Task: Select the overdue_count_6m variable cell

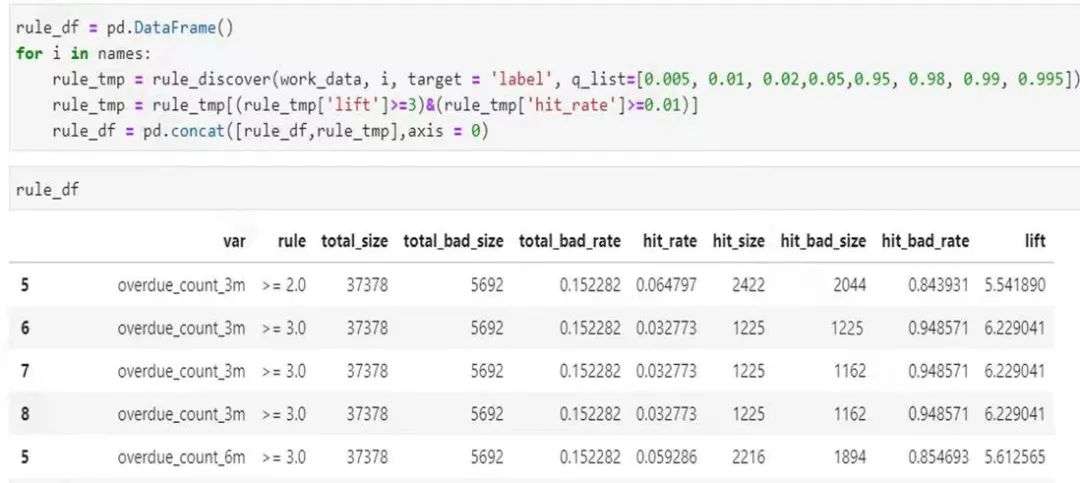Action: pyautogui.click(x=181, y=457)
